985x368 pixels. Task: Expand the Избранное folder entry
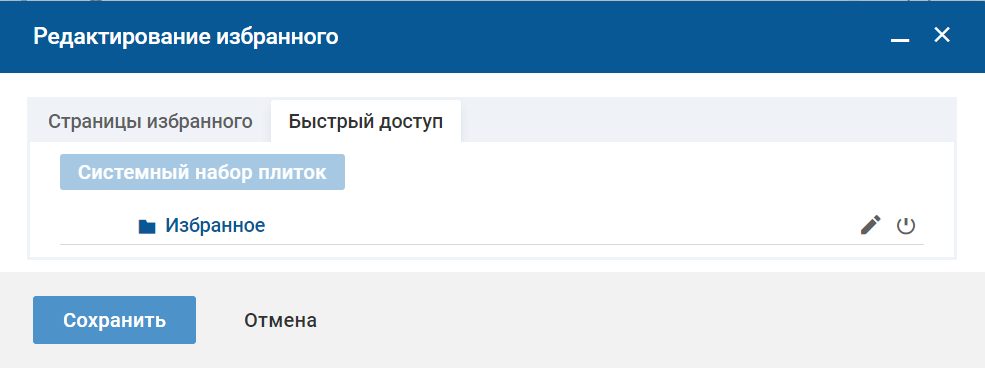[215, 225]
